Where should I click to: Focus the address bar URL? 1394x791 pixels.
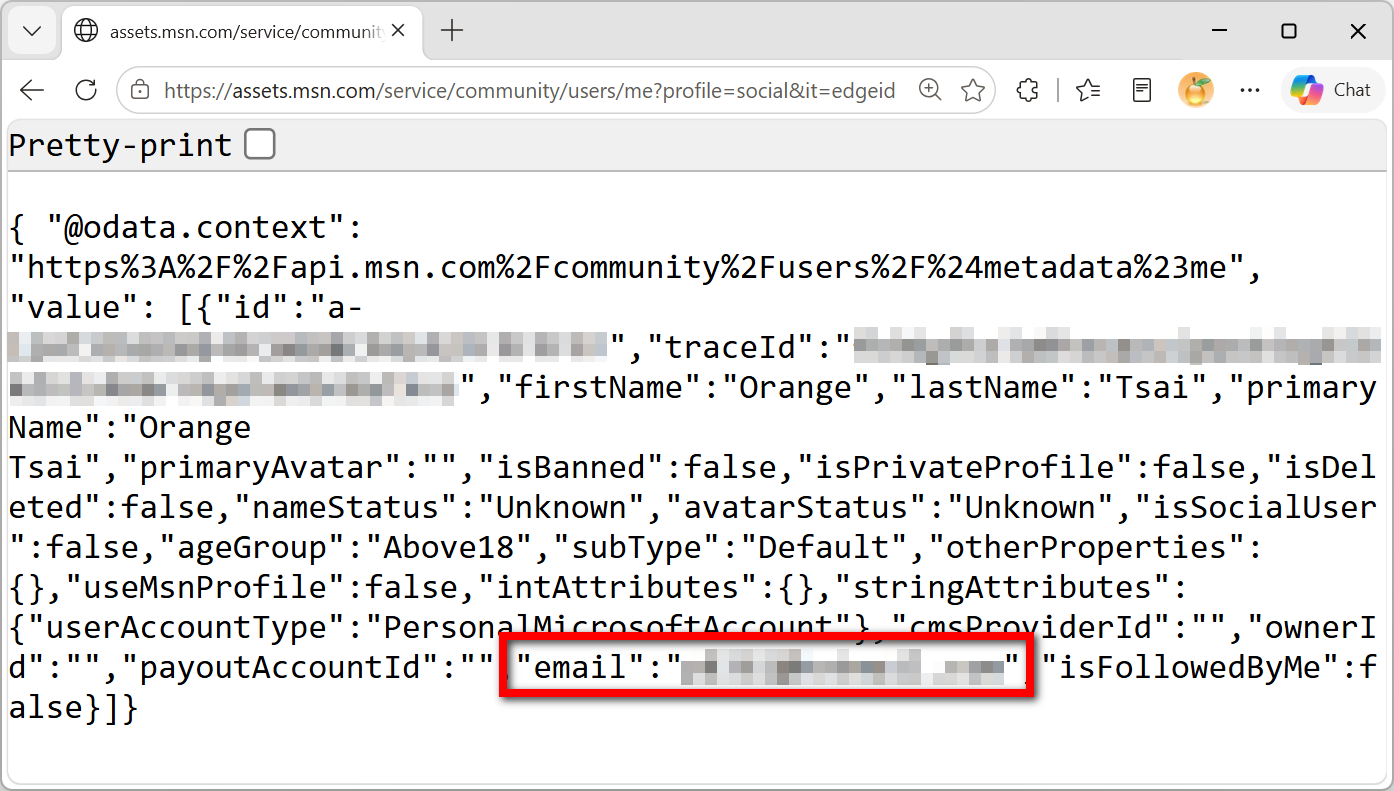[530, 90]
